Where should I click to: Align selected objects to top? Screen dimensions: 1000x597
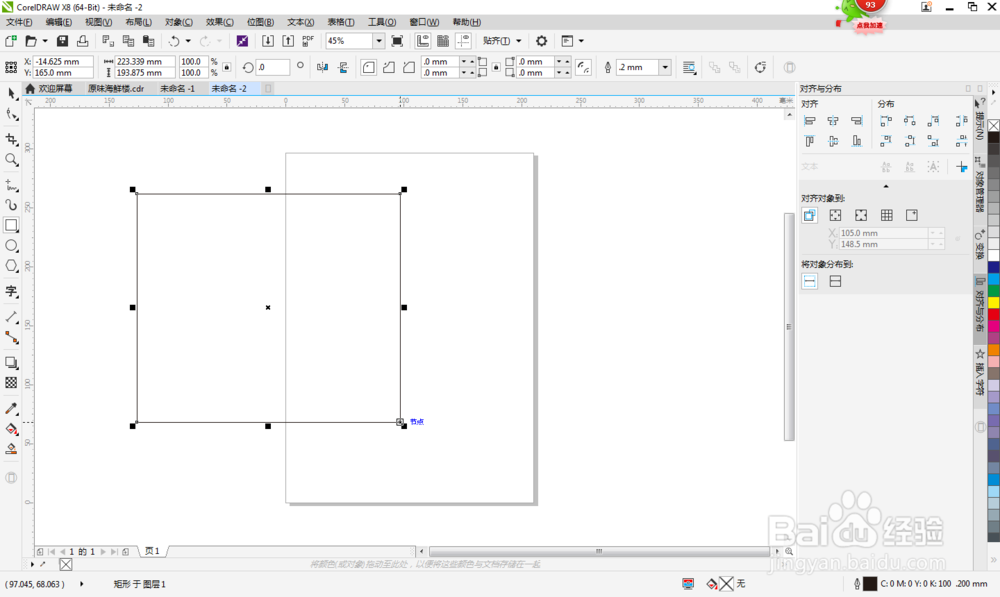[x=809, y=141]
